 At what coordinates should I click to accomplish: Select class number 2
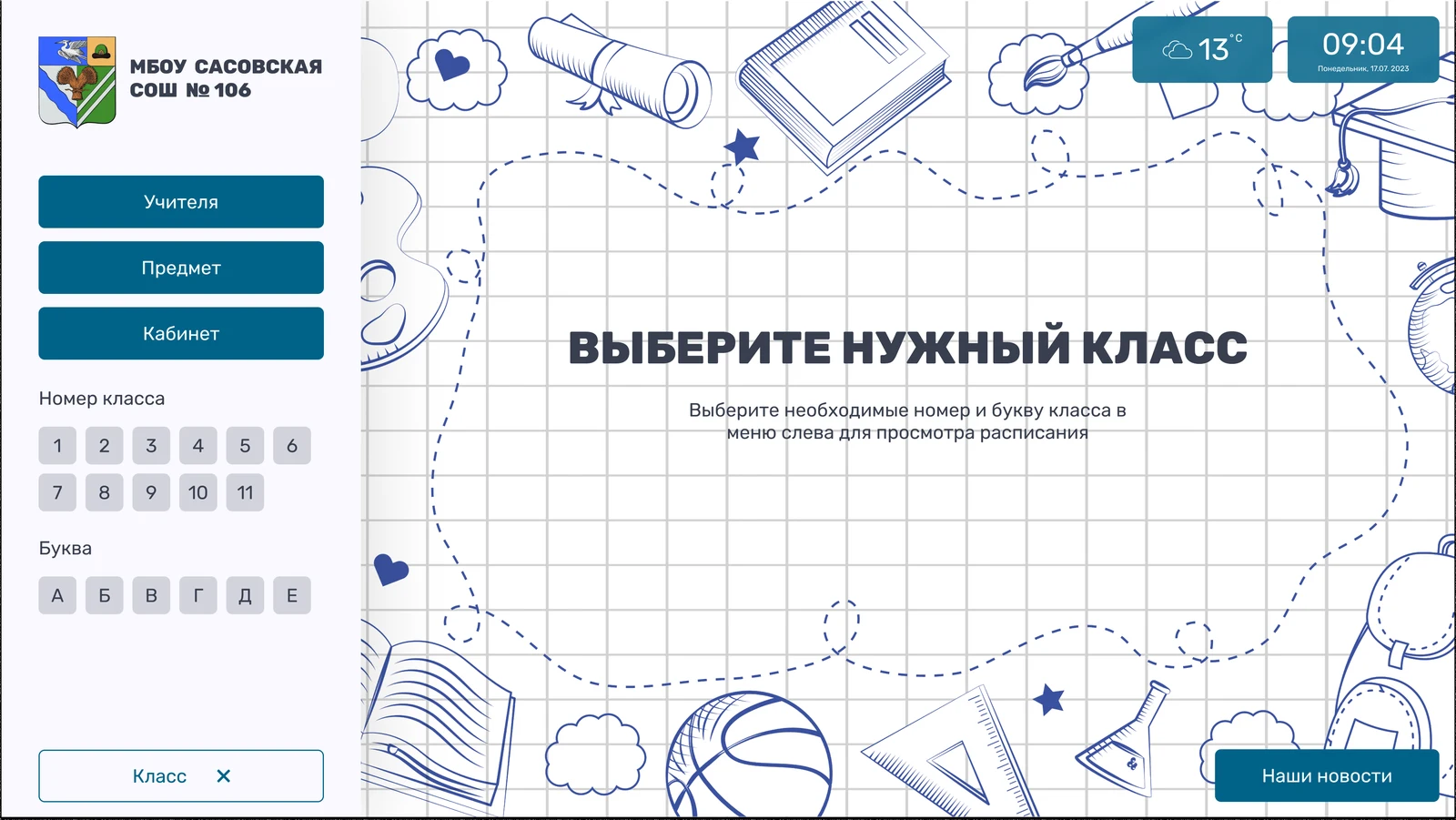[x=105, y=446]
